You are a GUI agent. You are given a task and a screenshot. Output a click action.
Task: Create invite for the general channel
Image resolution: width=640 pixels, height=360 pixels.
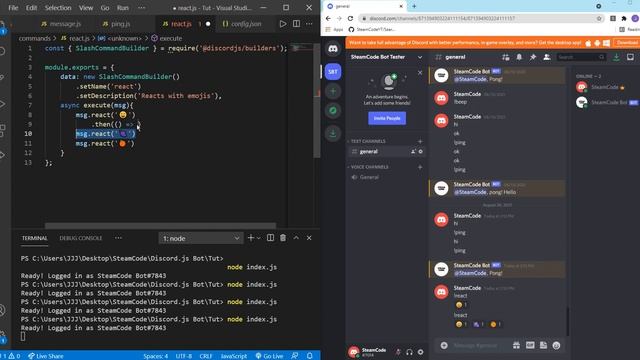click(413, 151)
